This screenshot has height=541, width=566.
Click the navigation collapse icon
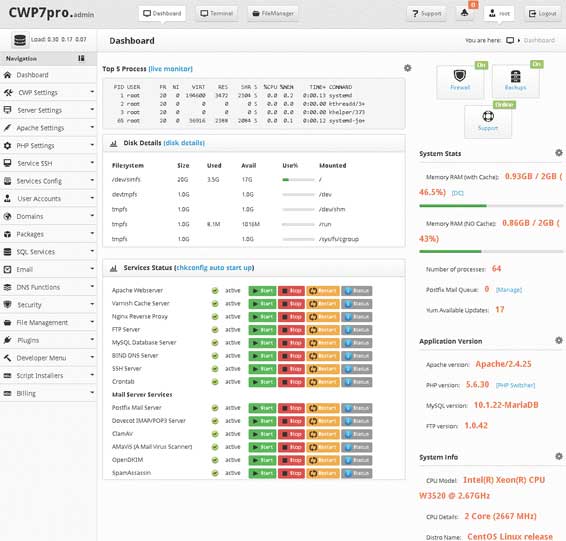pos(81,58)
